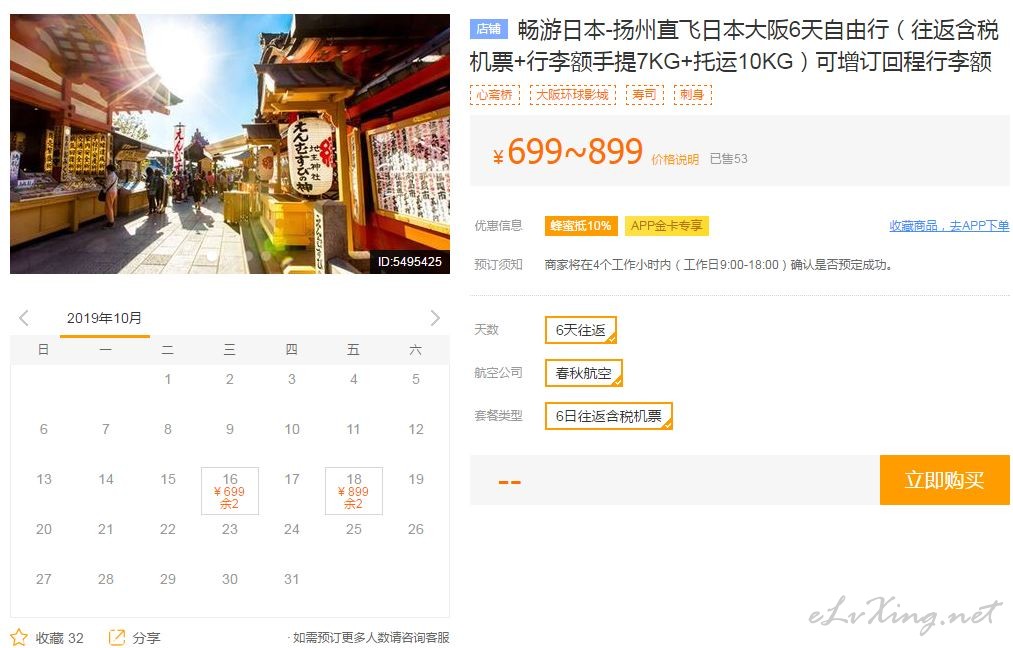
Task: Click the ¥699~899 price text
Action: tap(568, 152)
